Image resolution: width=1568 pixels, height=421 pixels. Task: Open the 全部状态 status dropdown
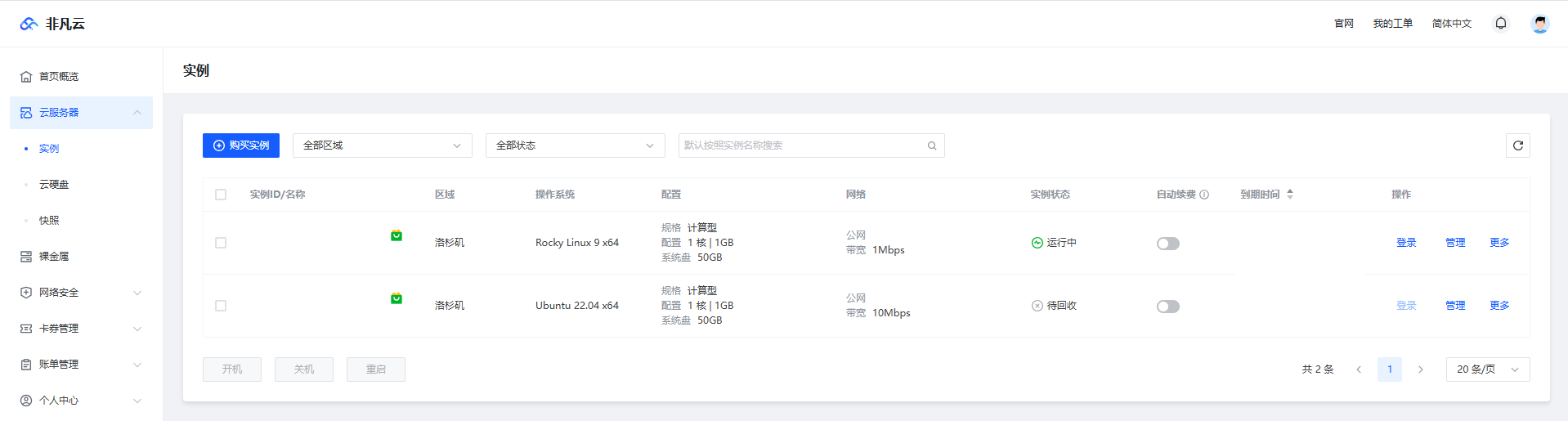[575, 146]
